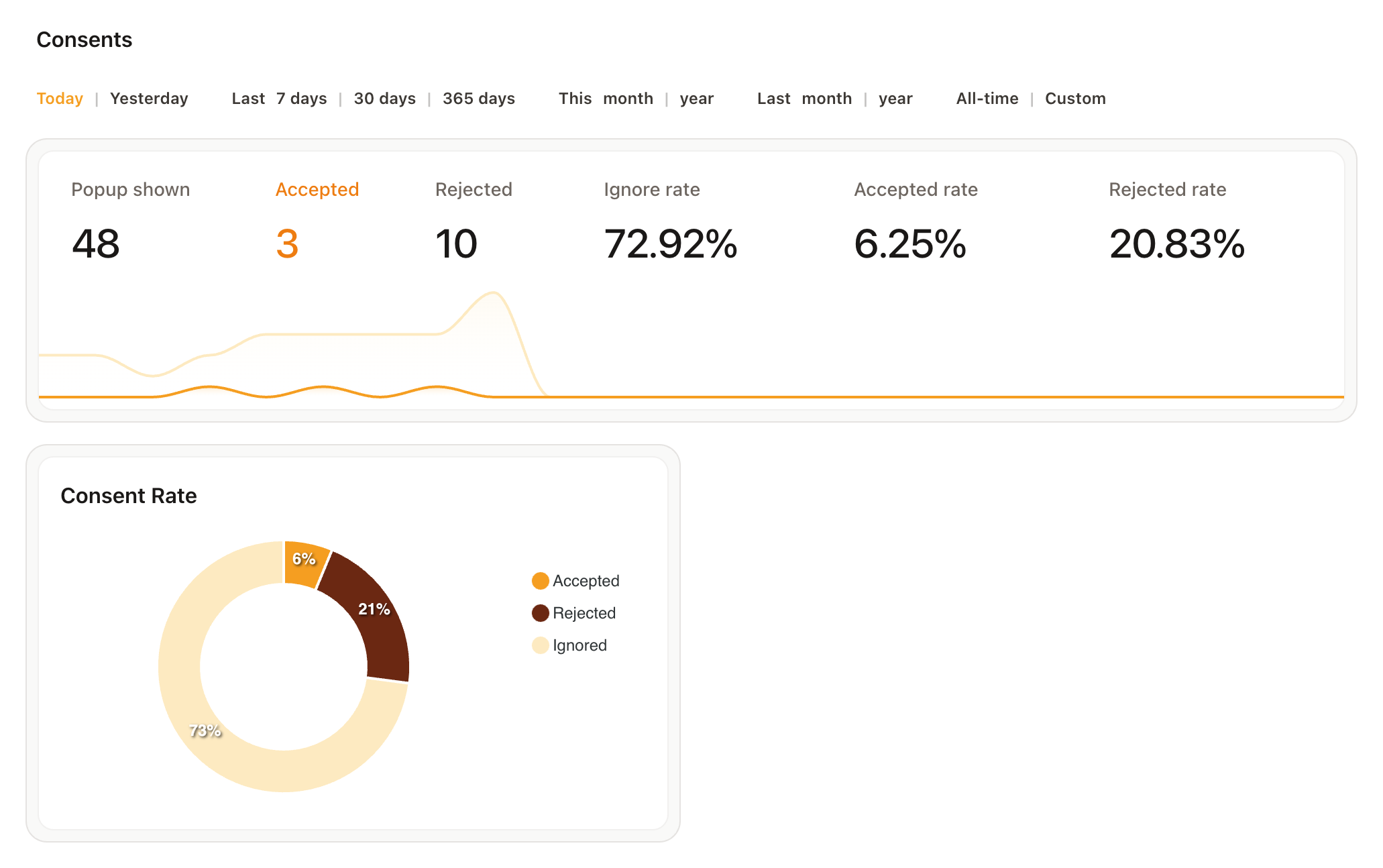Select the Accepted metric
The width and height of the screenshot is (1383, 868).
(x=317, y=190)
